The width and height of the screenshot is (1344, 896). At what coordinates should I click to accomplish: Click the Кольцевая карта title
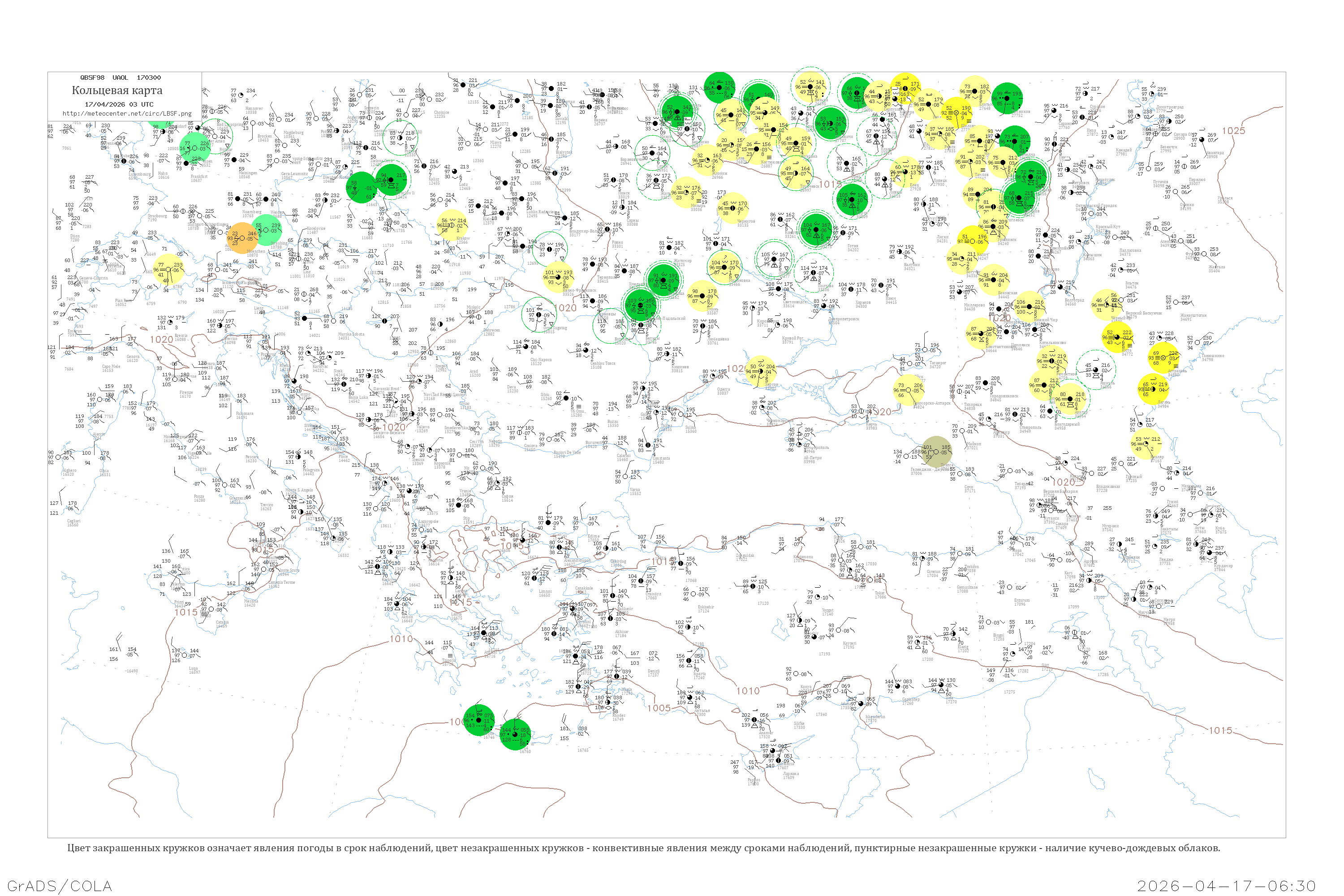(117, 90)
